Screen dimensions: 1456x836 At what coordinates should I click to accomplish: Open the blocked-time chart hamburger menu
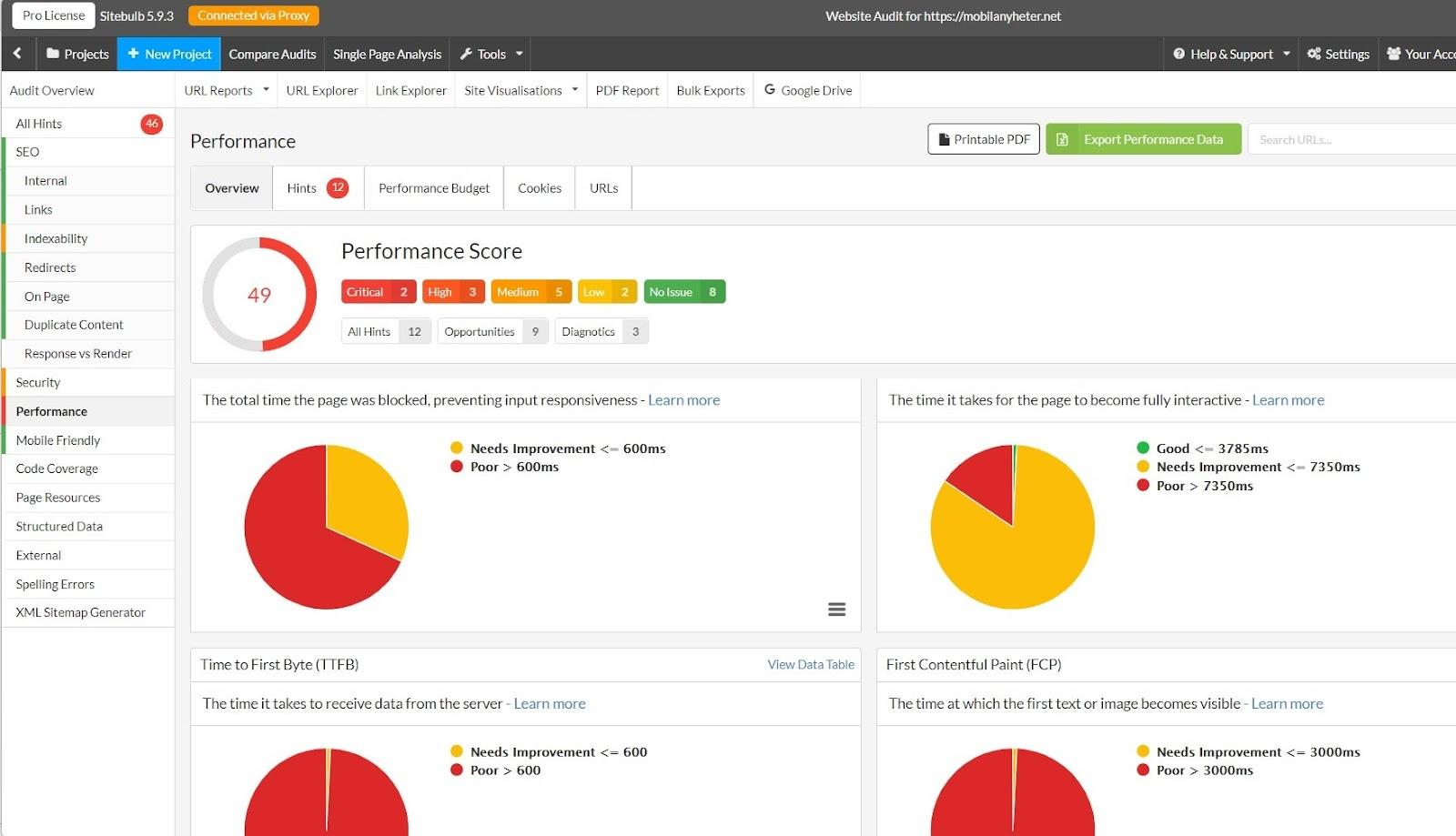837,609
